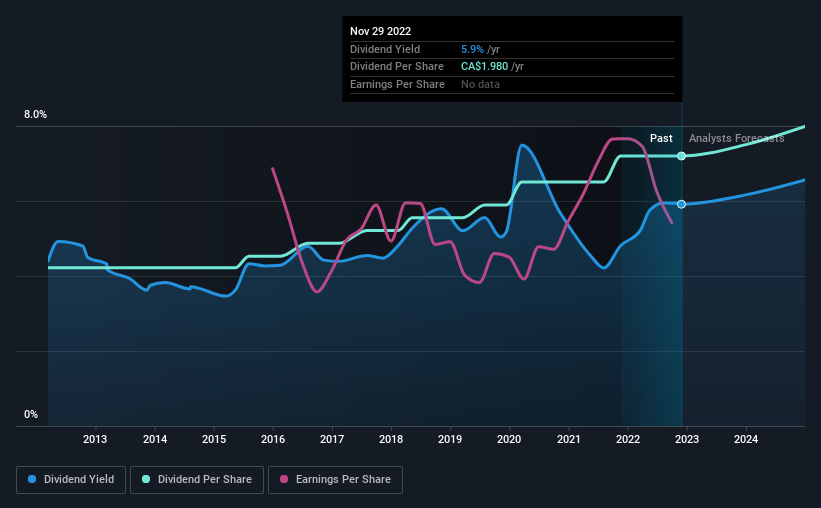The width and height of the screenshot is (821, 508).
Task: Click the Past section label
Action: (661, 138)
